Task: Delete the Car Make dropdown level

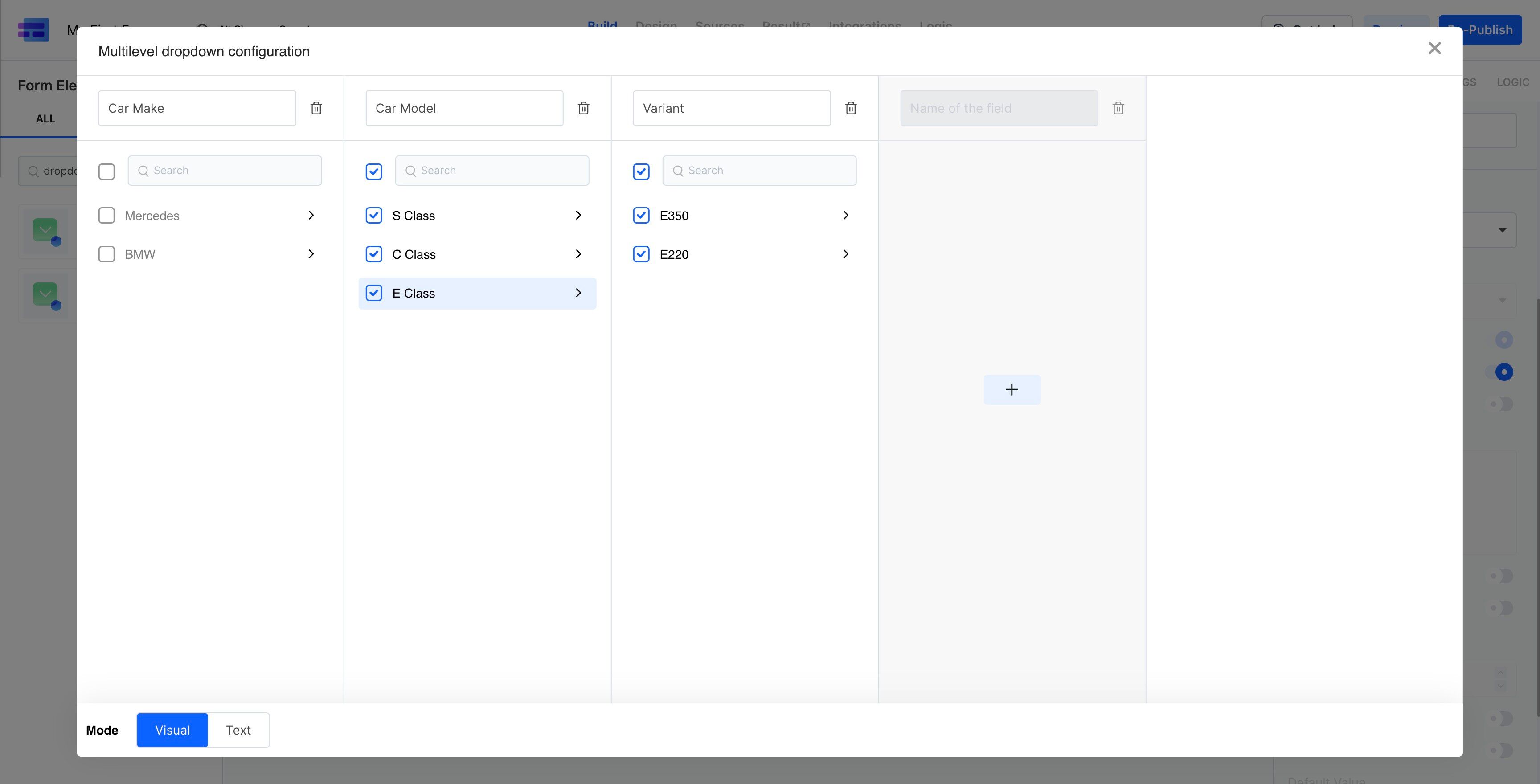Action: [316, 108]
